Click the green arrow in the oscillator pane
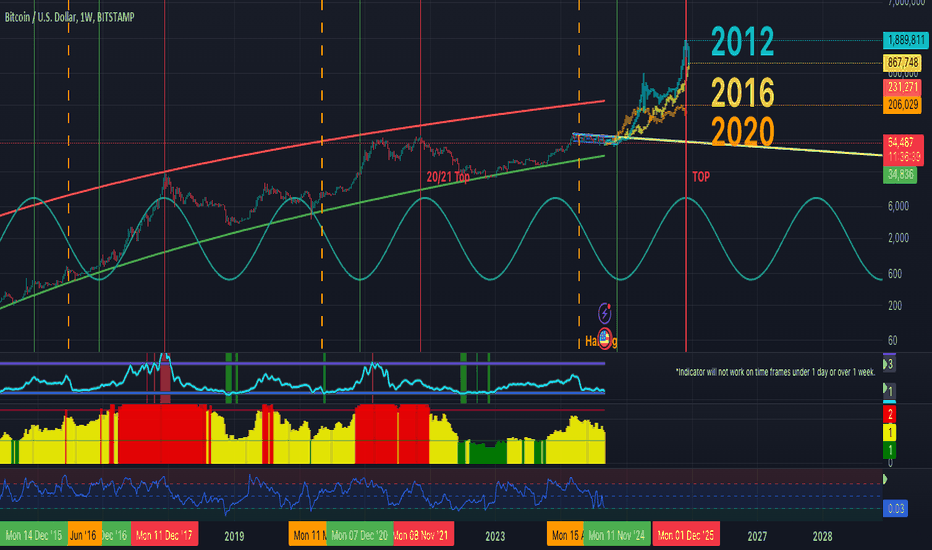Screen dimensions: 932x550 tap(885, 479)
